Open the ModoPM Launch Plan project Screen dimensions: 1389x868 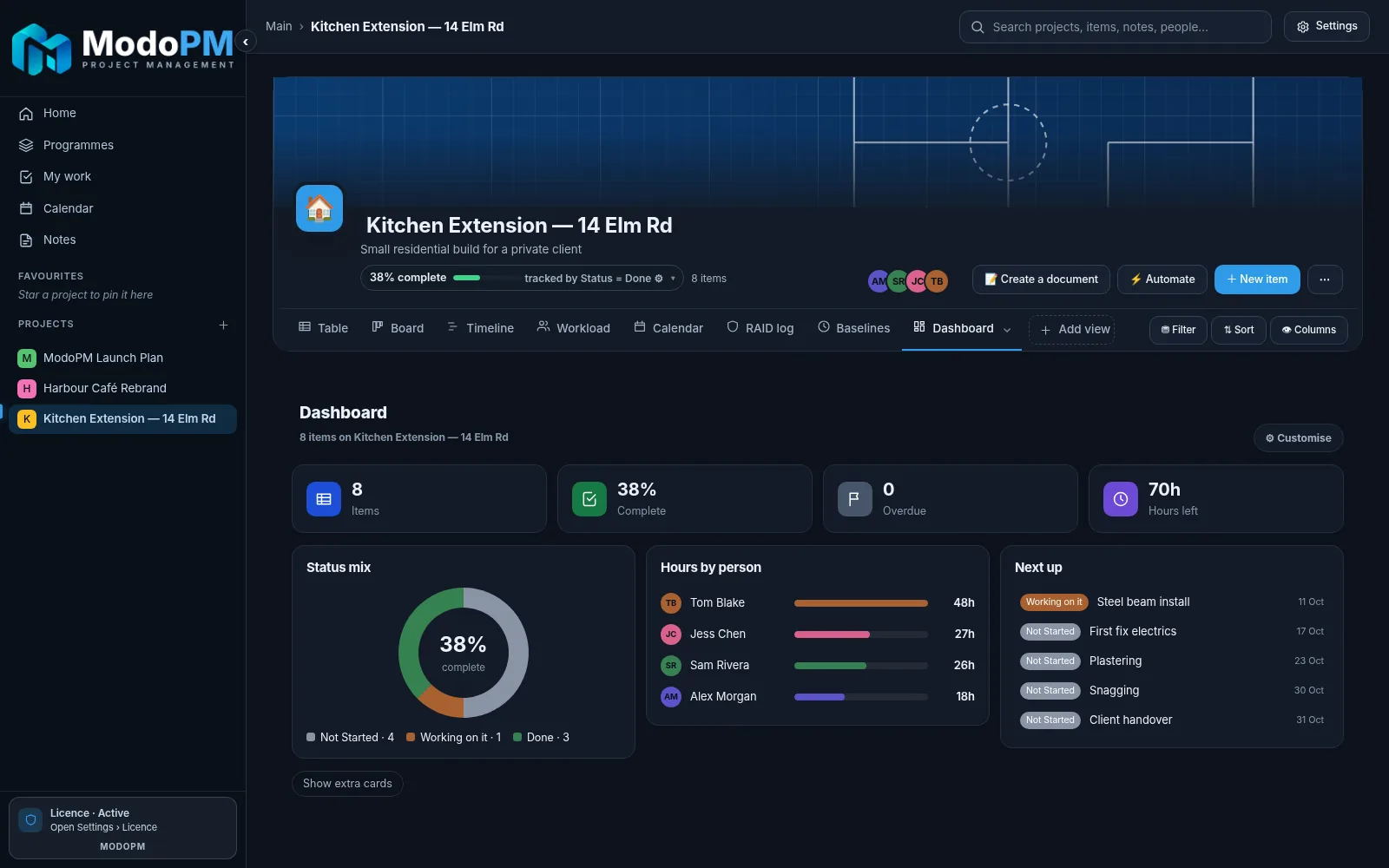click(x=122, y=358)
